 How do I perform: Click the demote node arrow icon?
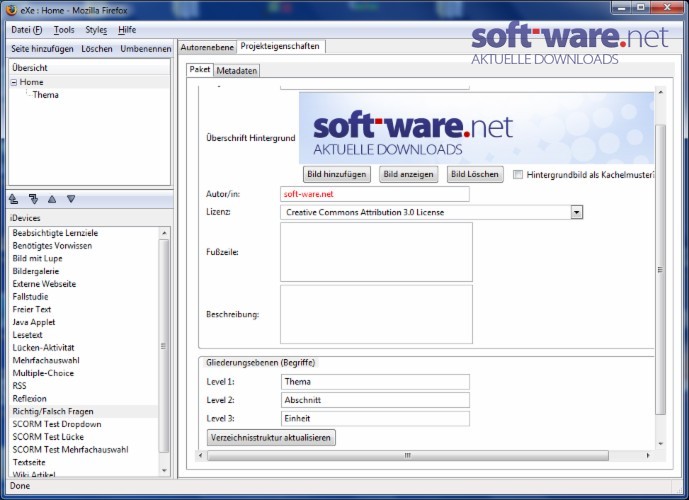point(33,199)
